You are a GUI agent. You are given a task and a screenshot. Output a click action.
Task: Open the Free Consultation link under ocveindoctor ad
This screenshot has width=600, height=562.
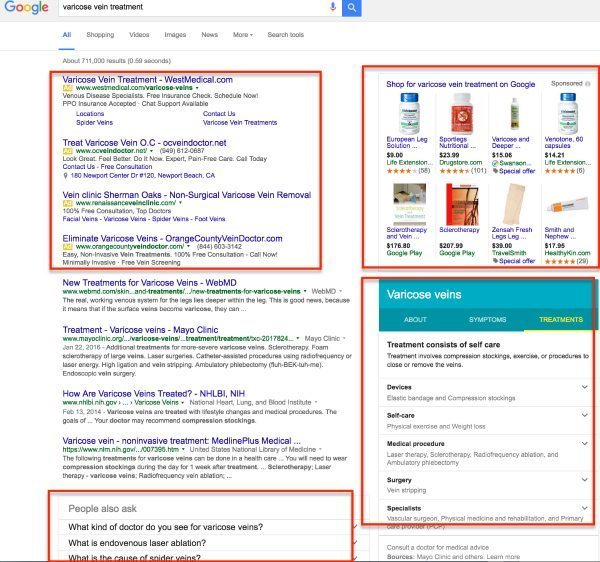pyautogui.click(x=126, y=167)
